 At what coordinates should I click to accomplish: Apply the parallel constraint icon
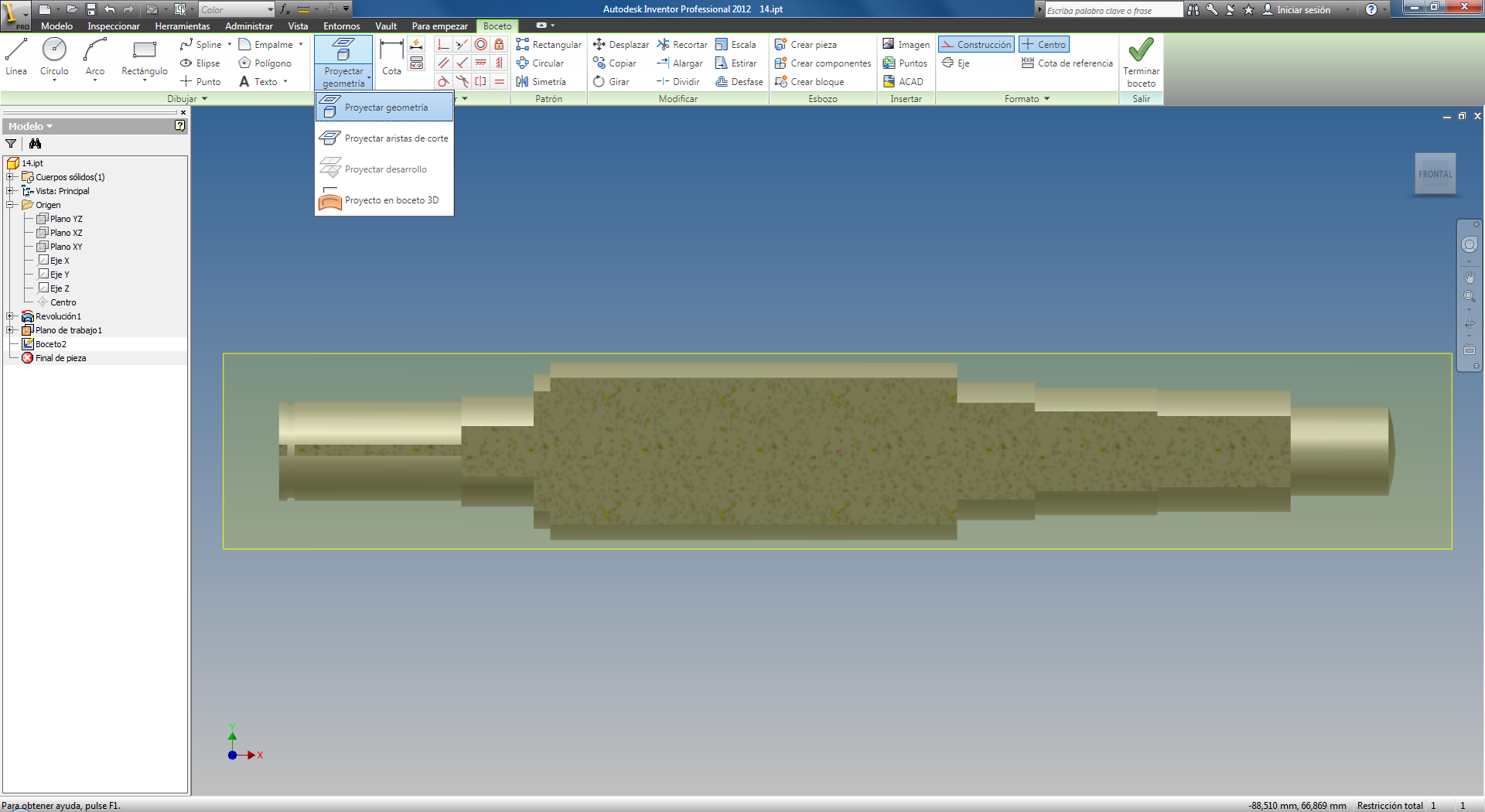443,63
